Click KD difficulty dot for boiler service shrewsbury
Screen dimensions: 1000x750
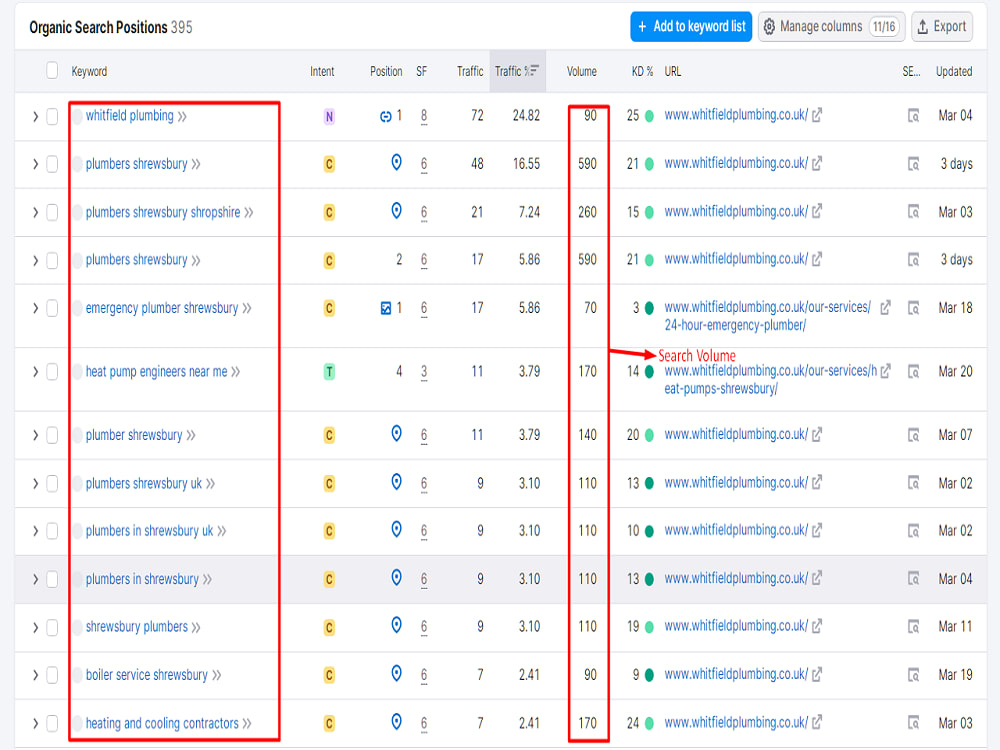[649, 675]
